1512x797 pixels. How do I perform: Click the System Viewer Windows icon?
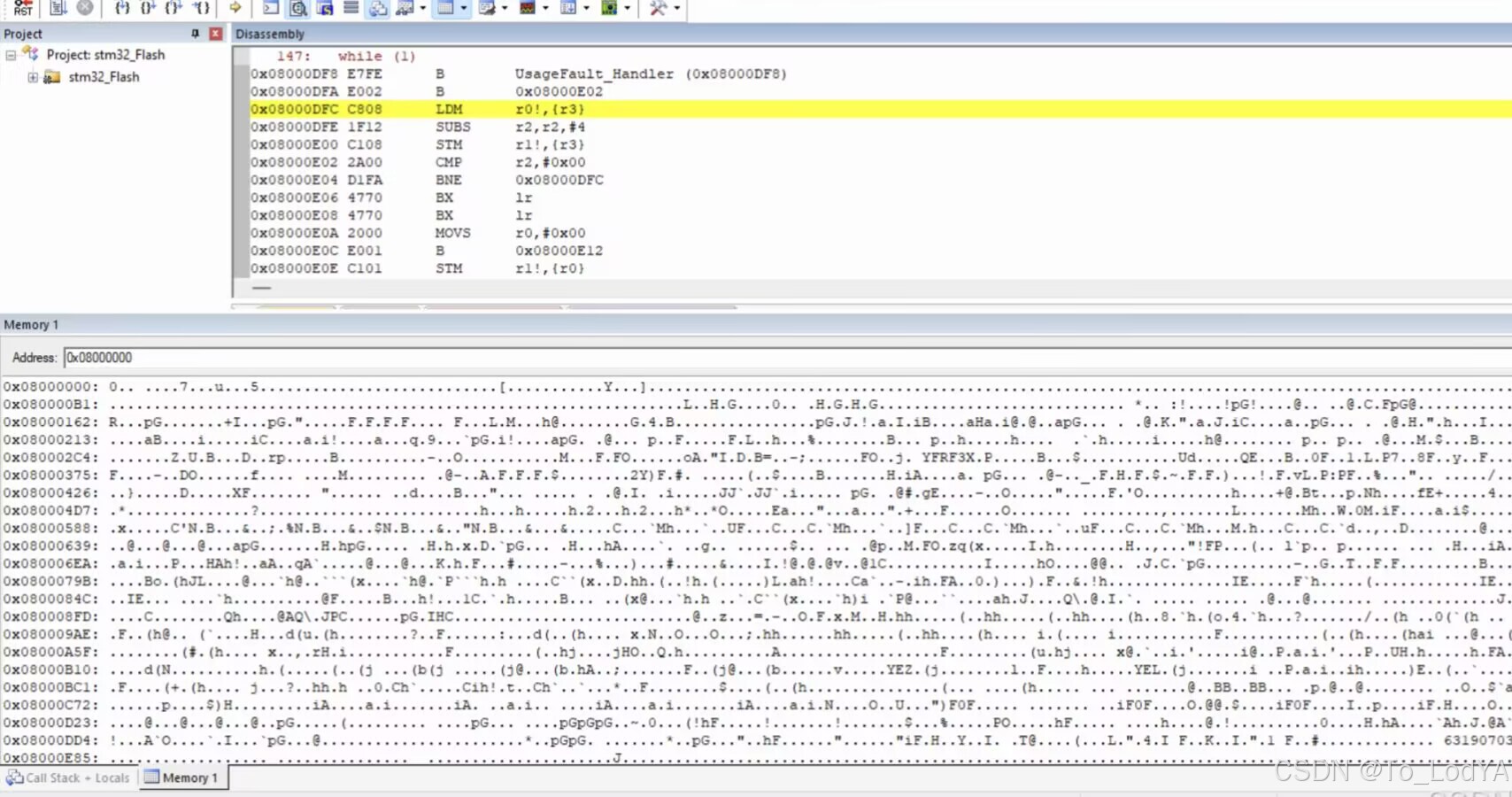(x=609, y=8)
